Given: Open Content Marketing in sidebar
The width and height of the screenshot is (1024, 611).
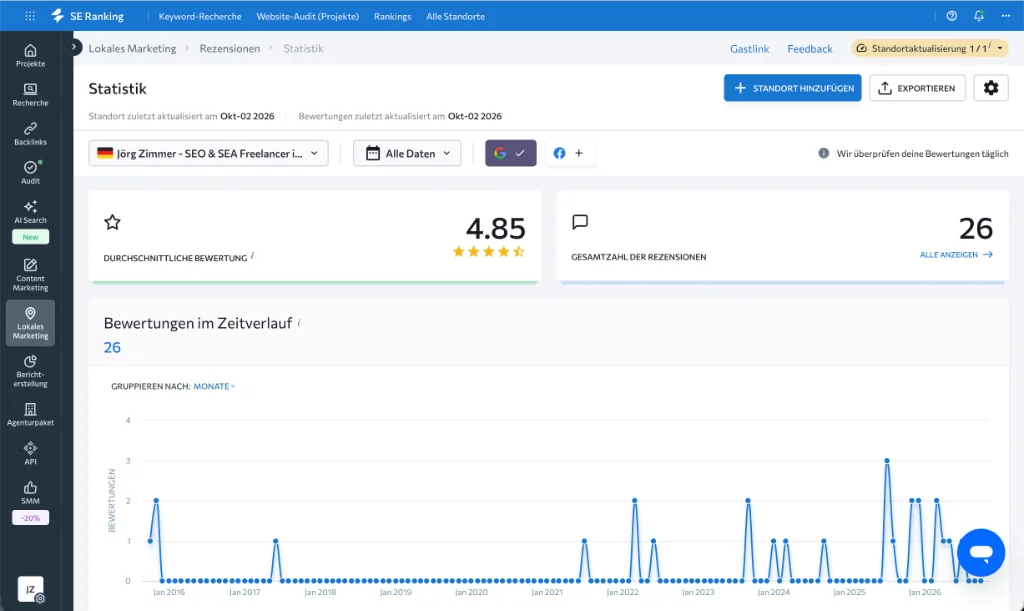Looking at the screenshot, I should (31, 275).
